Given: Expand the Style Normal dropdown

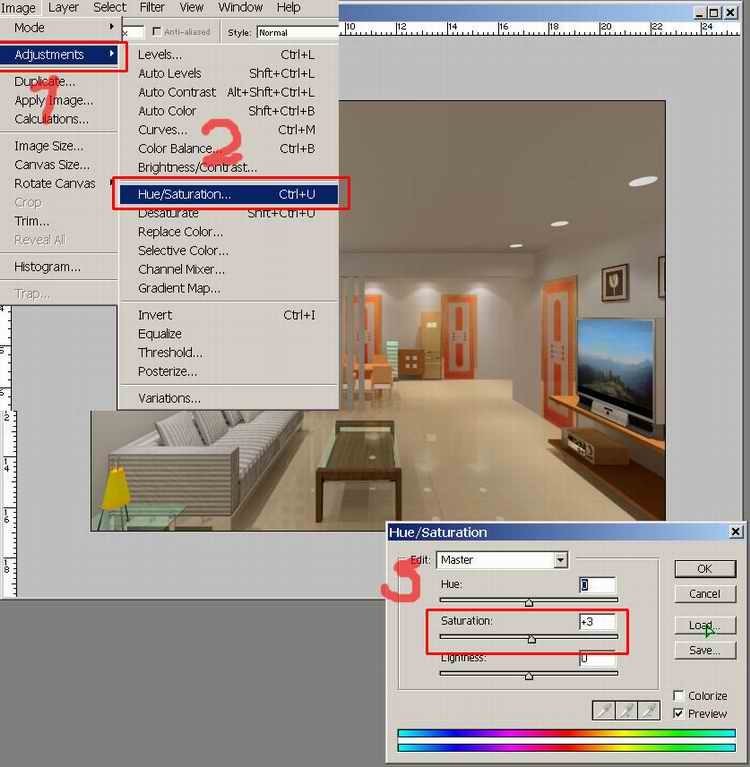Looking at the screenshot, I should pyautogui.click(x=297, y=33).
